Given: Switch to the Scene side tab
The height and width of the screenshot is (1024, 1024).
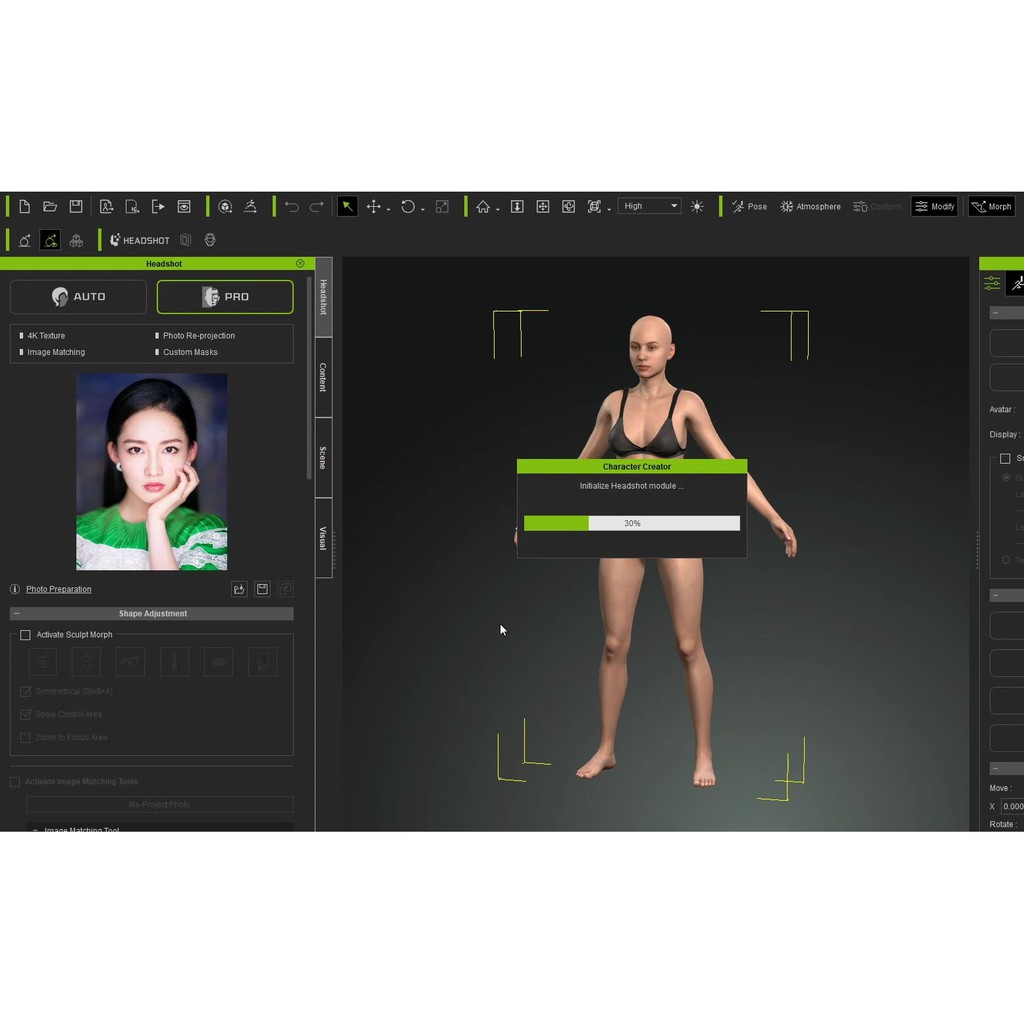Looking at the screenshot, I should 322,455.
